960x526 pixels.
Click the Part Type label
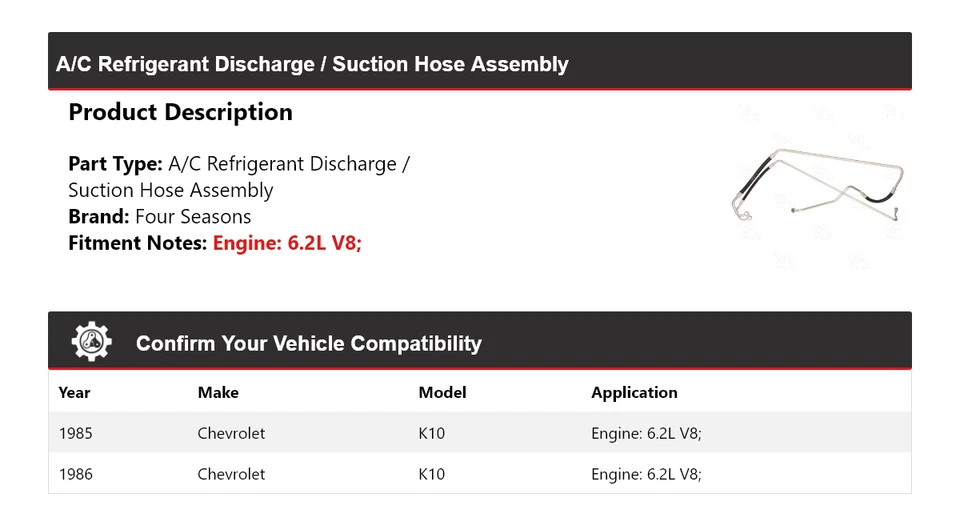tap(115, 164)
